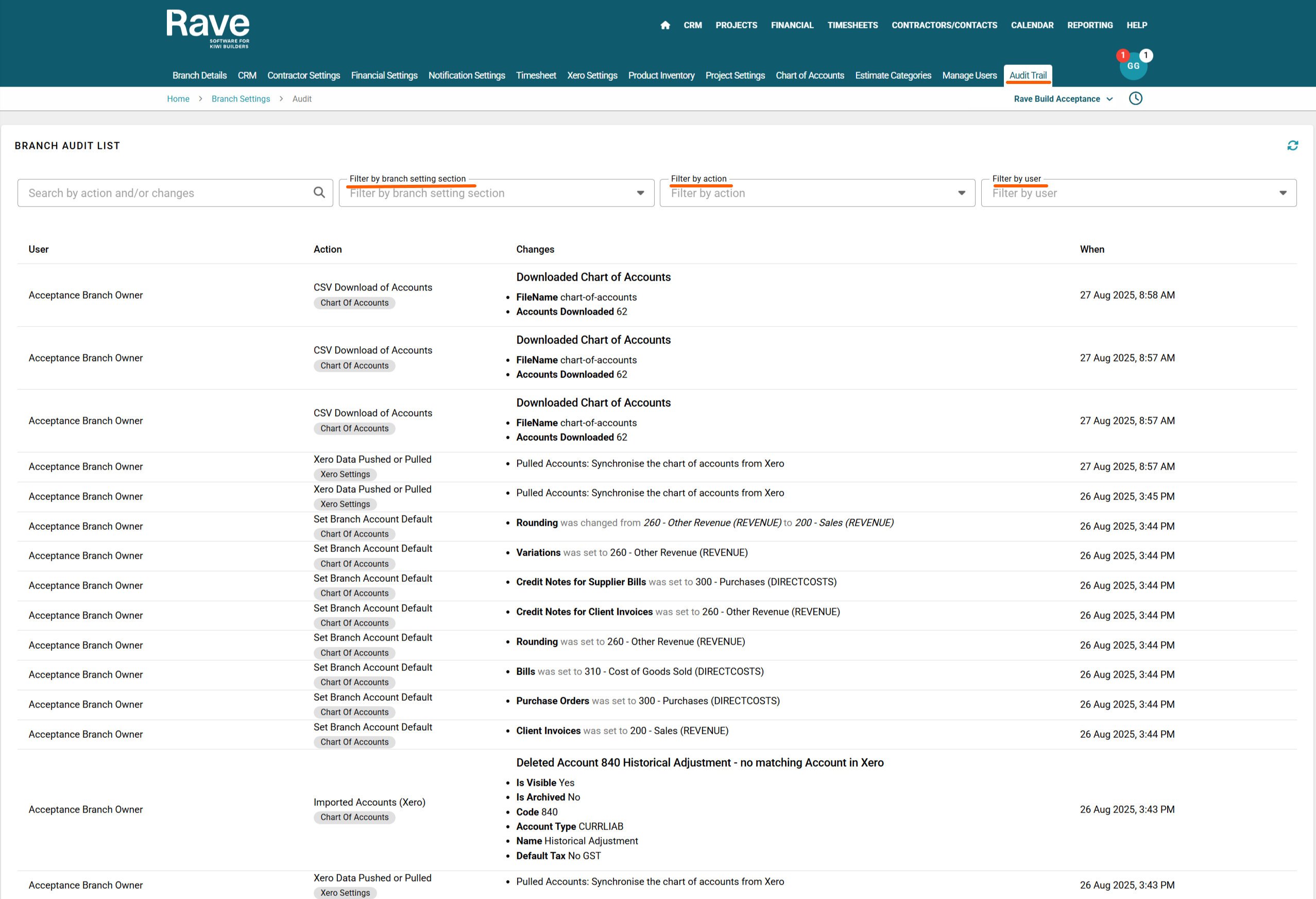
Task: Switch to the Manage Users tab
Action: (969, 75)
